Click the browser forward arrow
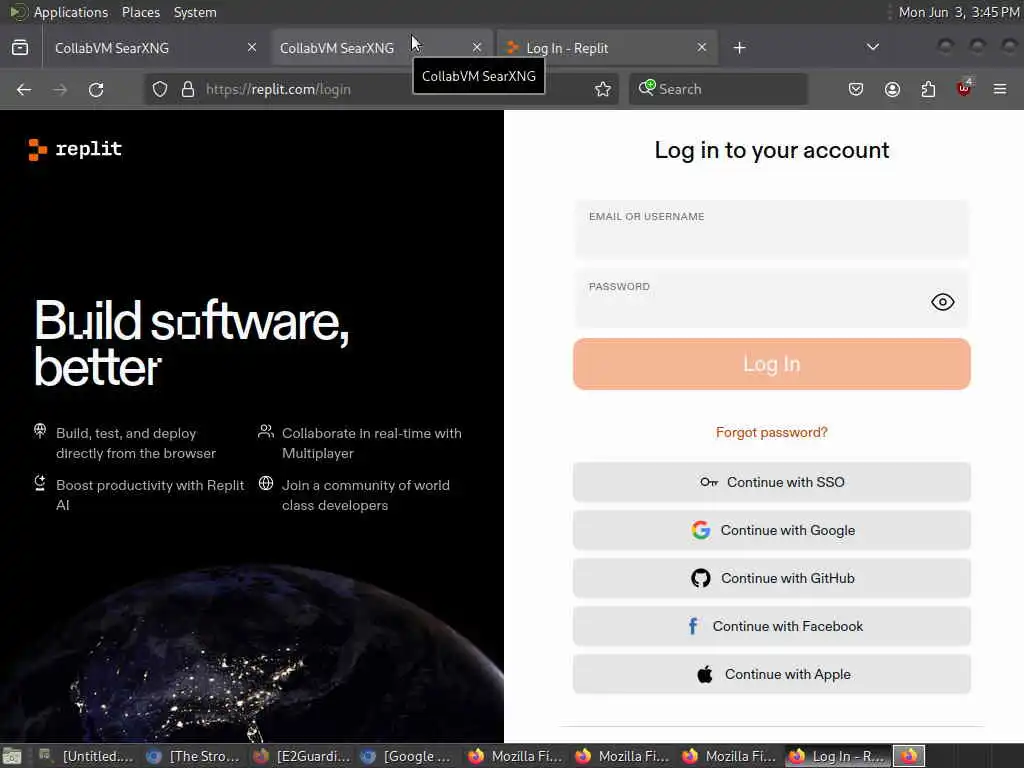Viewport: 1024px width, 768px height. (x=60, y=89)
